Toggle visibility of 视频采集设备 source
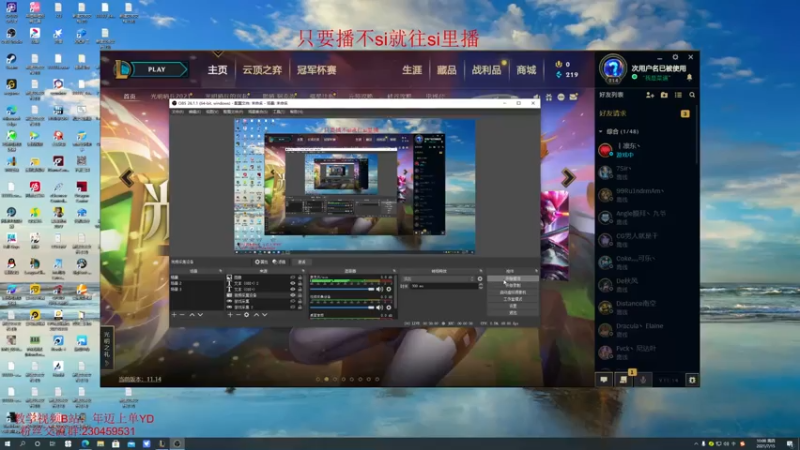This screenshot has width=800, height=450. 293,295
